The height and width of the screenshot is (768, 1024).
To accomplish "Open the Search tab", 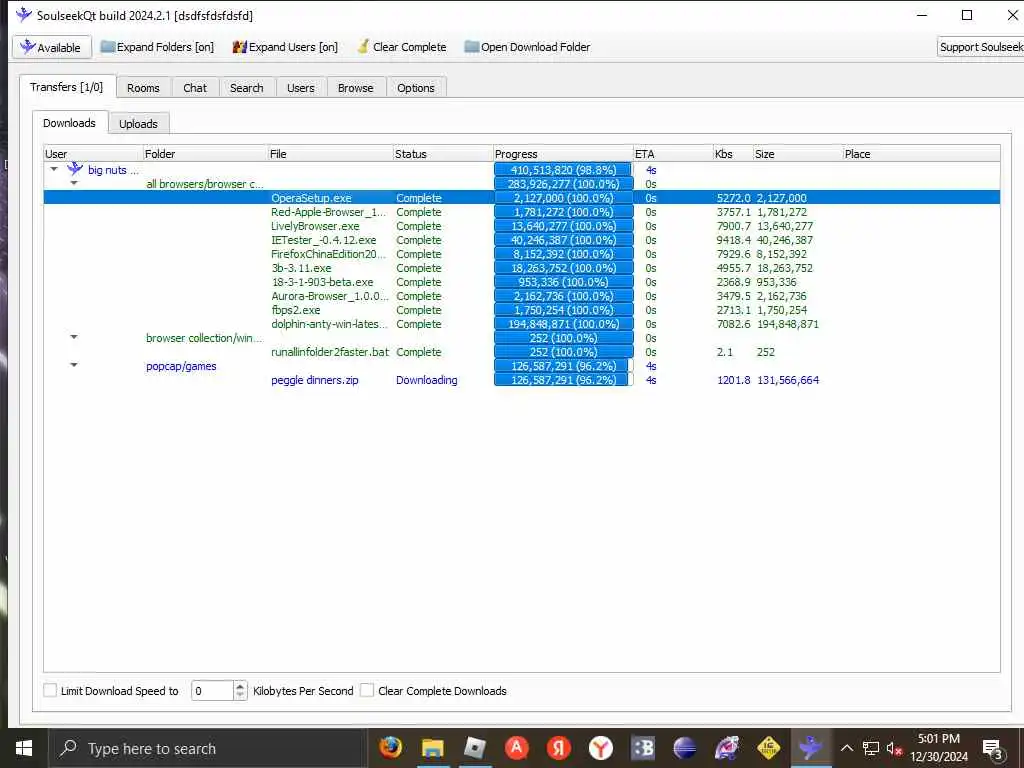I will [246, 88].
